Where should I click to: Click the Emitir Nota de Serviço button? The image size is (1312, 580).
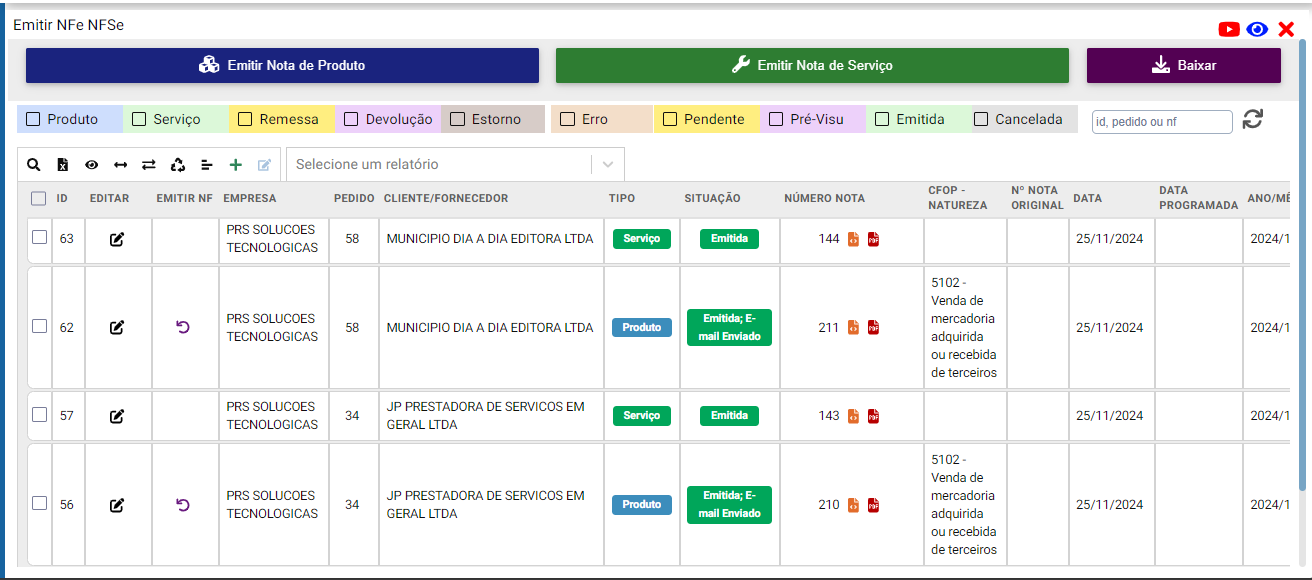[811, 66]
